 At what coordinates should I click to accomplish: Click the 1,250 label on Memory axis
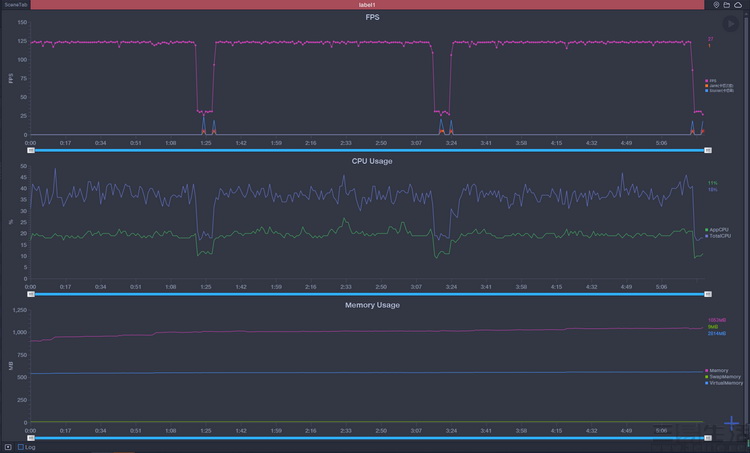pos(20,310)
